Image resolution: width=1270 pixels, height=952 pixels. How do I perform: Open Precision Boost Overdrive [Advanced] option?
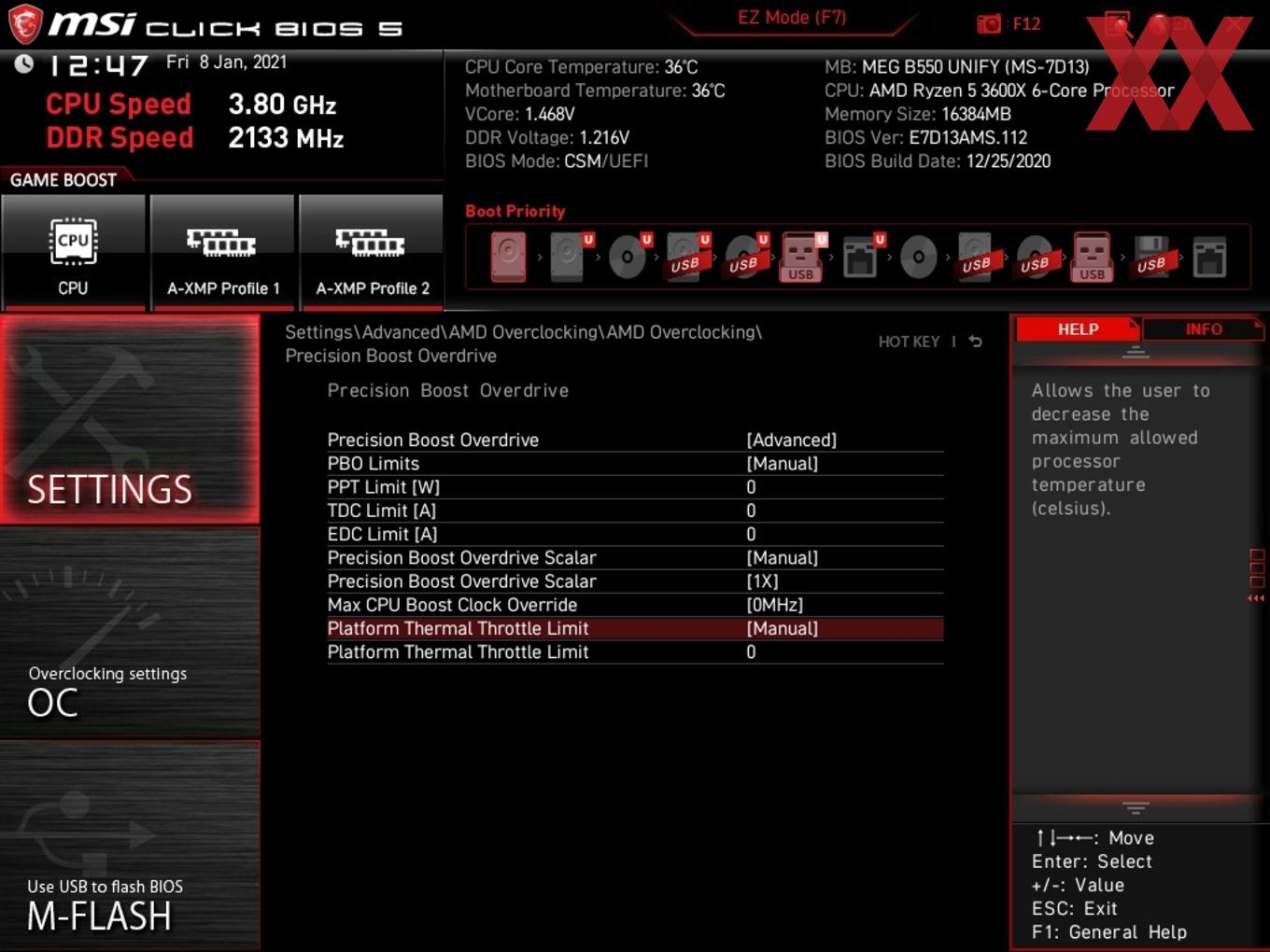(635, 440)
